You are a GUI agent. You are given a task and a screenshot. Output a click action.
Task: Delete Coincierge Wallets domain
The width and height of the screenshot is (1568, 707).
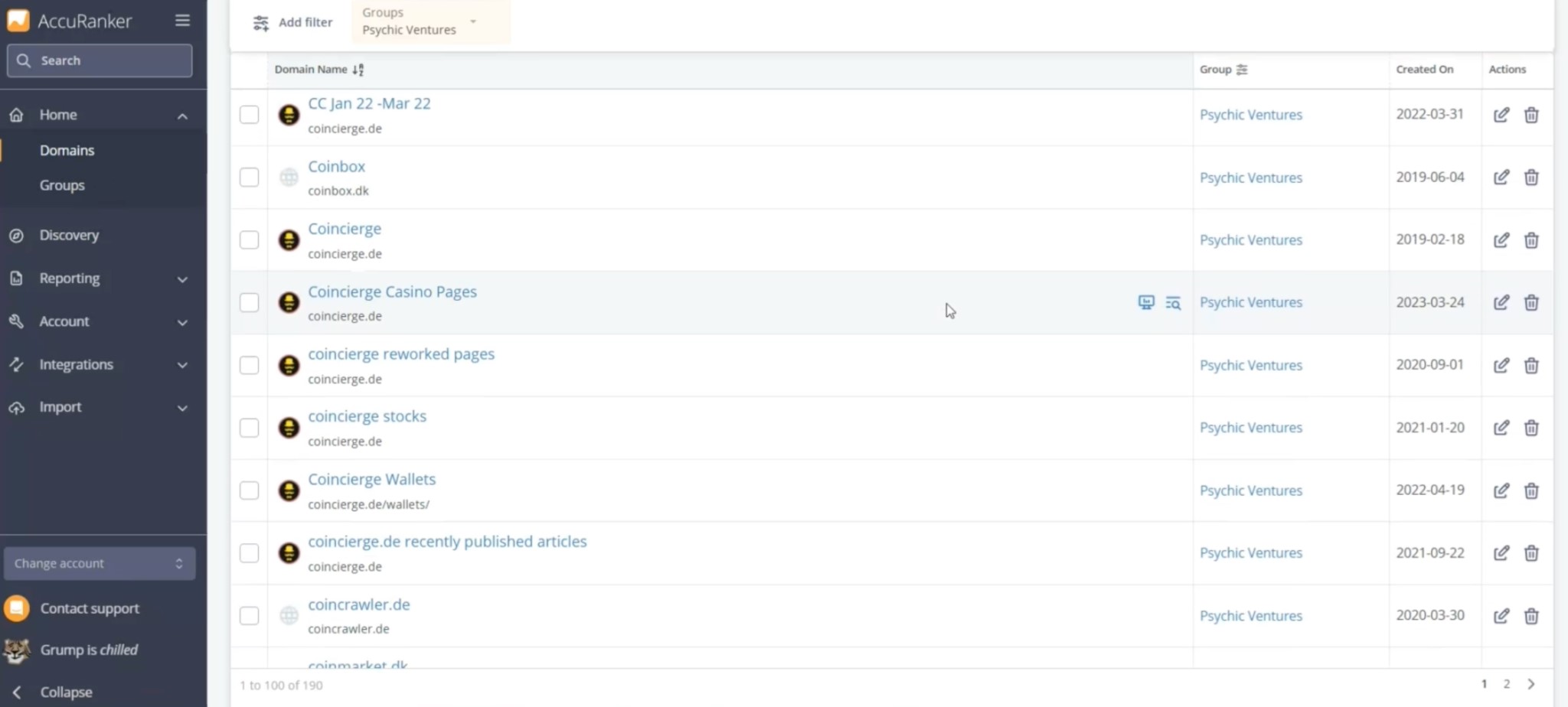coord(1531,490)
